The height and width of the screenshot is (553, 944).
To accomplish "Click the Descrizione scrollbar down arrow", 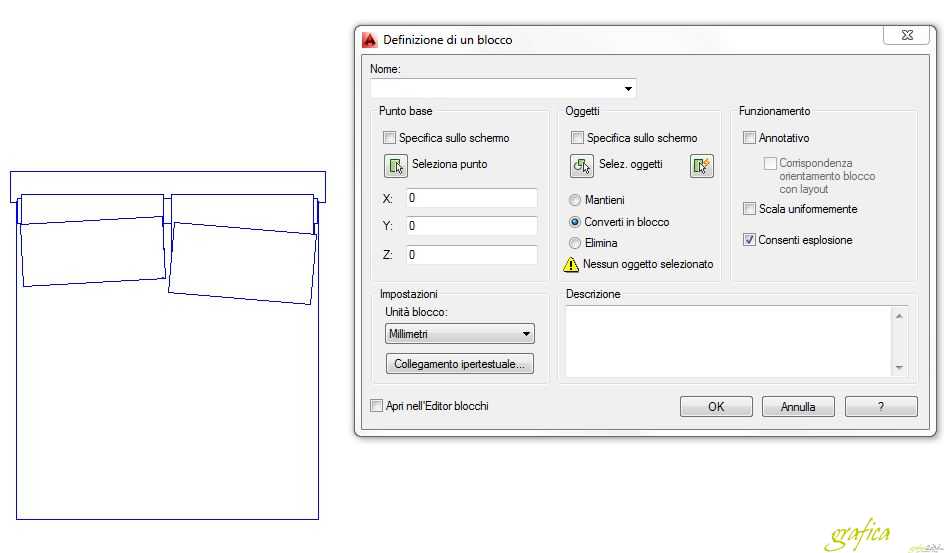I will point(899,368).
